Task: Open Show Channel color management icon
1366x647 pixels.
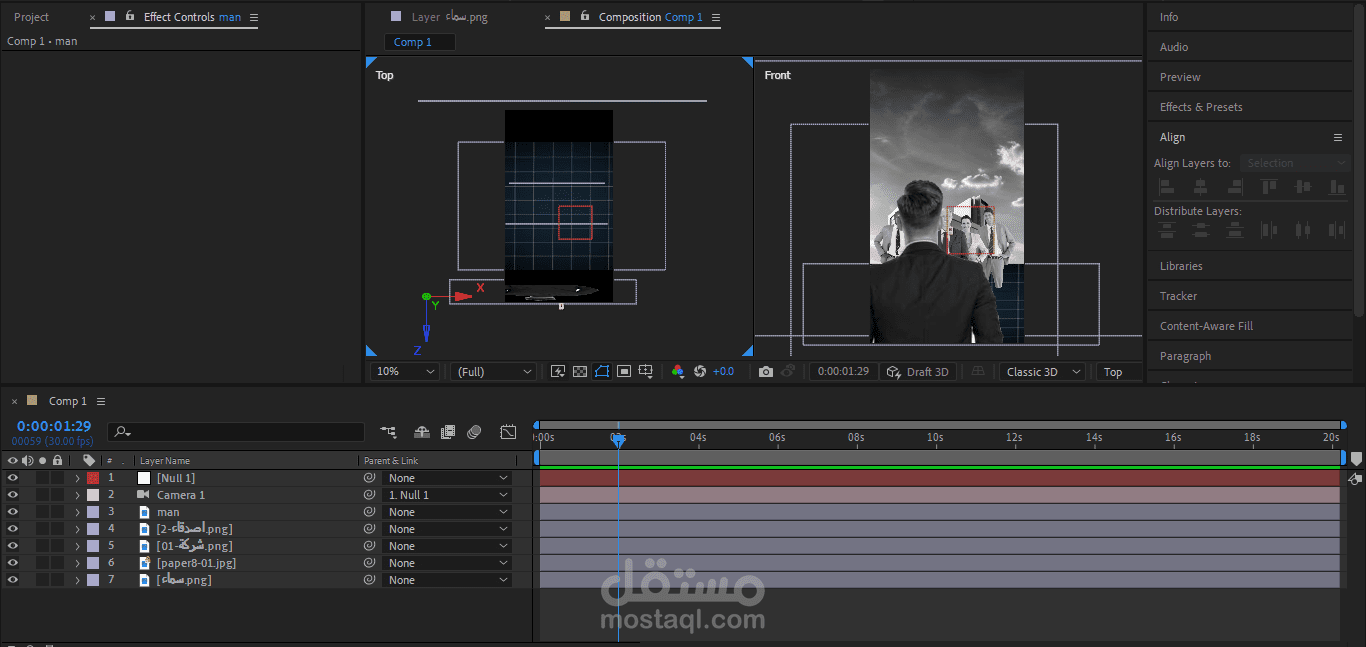Action: click(678, 372)
